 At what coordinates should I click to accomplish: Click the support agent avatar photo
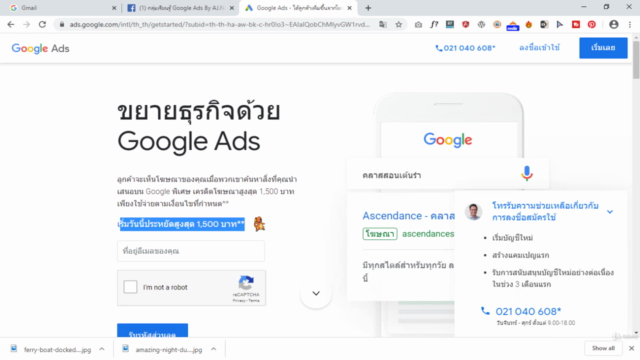[473, 211]
